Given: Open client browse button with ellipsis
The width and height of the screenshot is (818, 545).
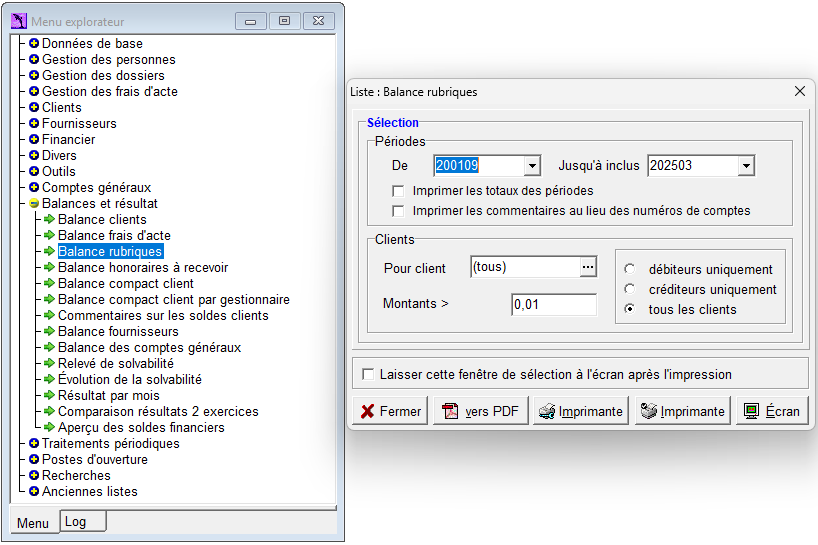Looking at the screenshot, I should (588, 267).
